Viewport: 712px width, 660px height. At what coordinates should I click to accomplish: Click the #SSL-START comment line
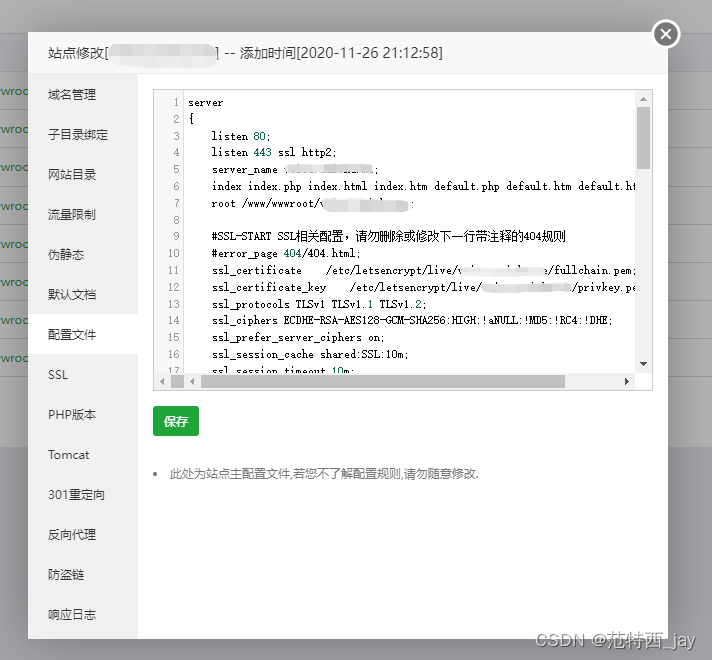[x=388, y=236]
